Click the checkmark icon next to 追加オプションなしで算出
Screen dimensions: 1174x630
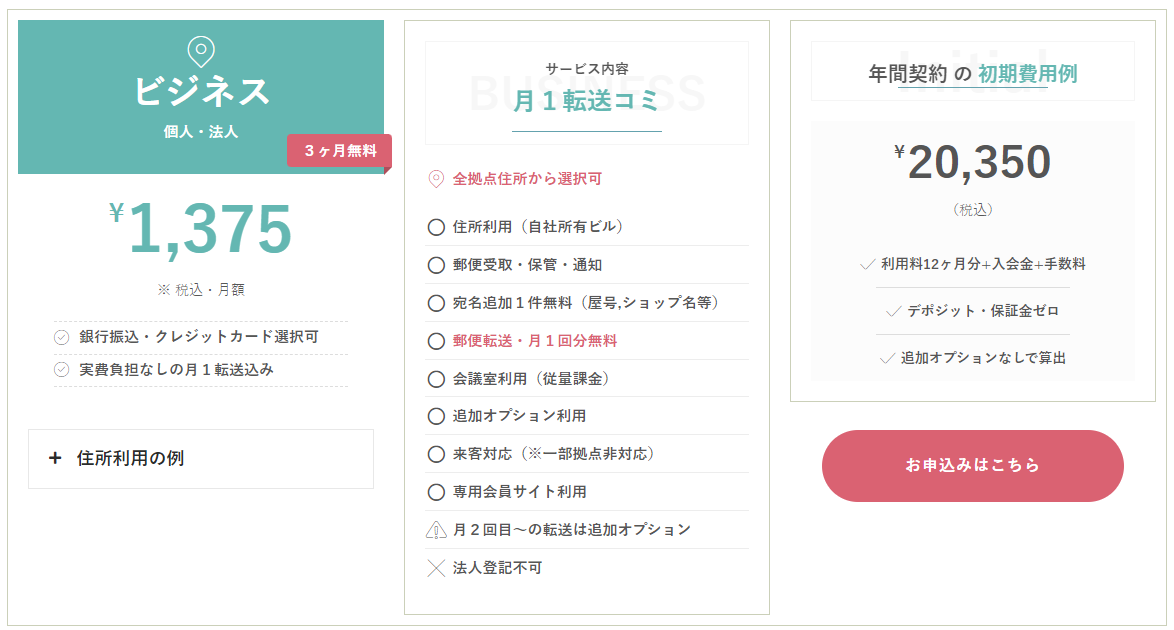click(x=887, y=359)
